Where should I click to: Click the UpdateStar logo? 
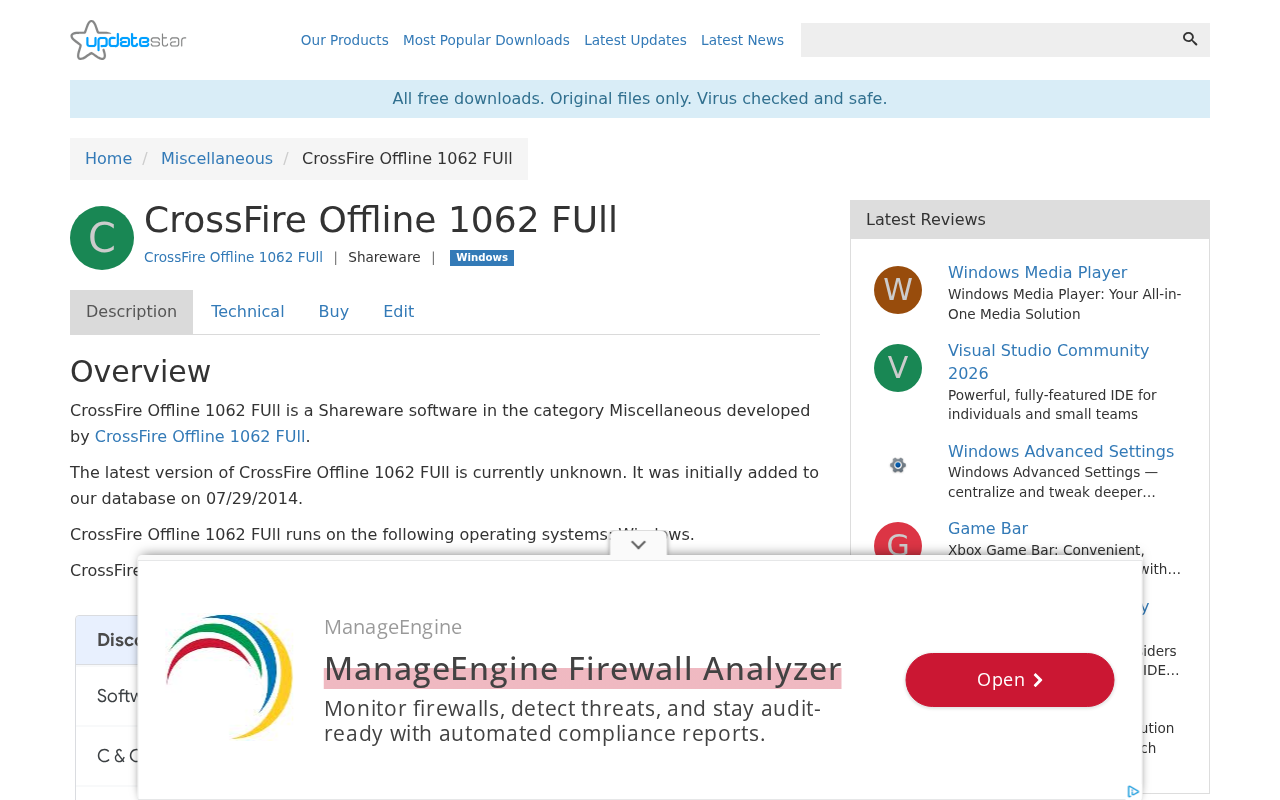pos(128,40)
